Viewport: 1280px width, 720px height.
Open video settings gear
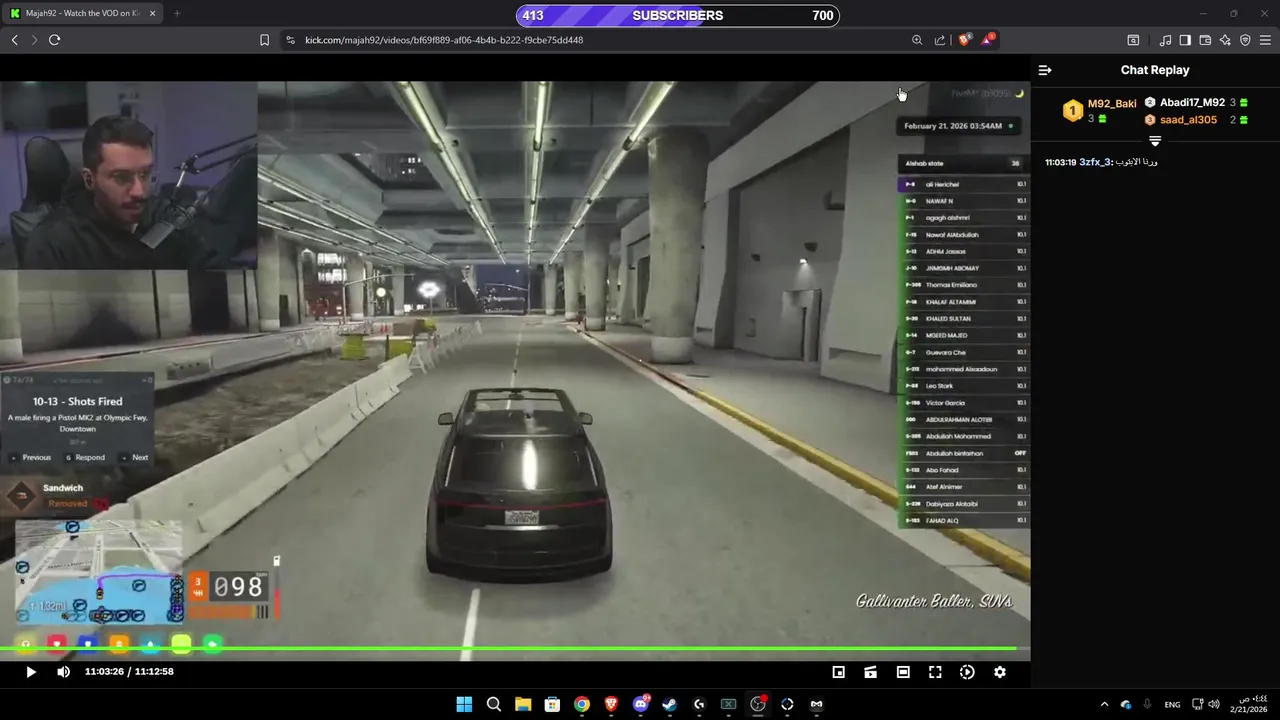point(999,672)
